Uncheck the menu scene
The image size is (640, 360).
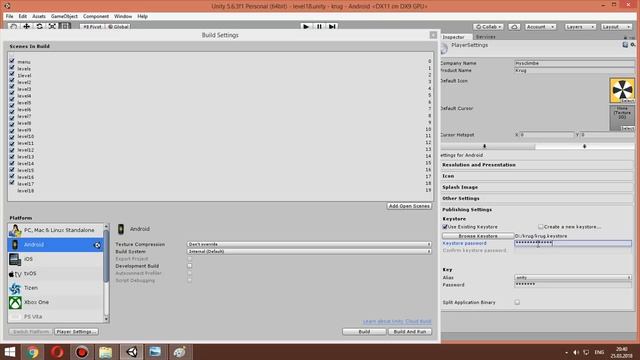click(x=12, y=62)
